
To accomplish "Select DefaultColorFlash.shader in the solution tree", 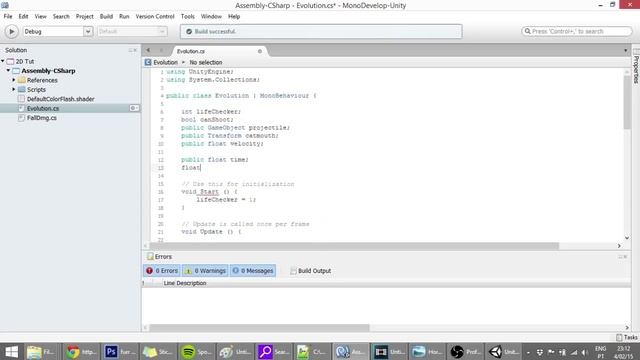I will [x=60, y=99].
